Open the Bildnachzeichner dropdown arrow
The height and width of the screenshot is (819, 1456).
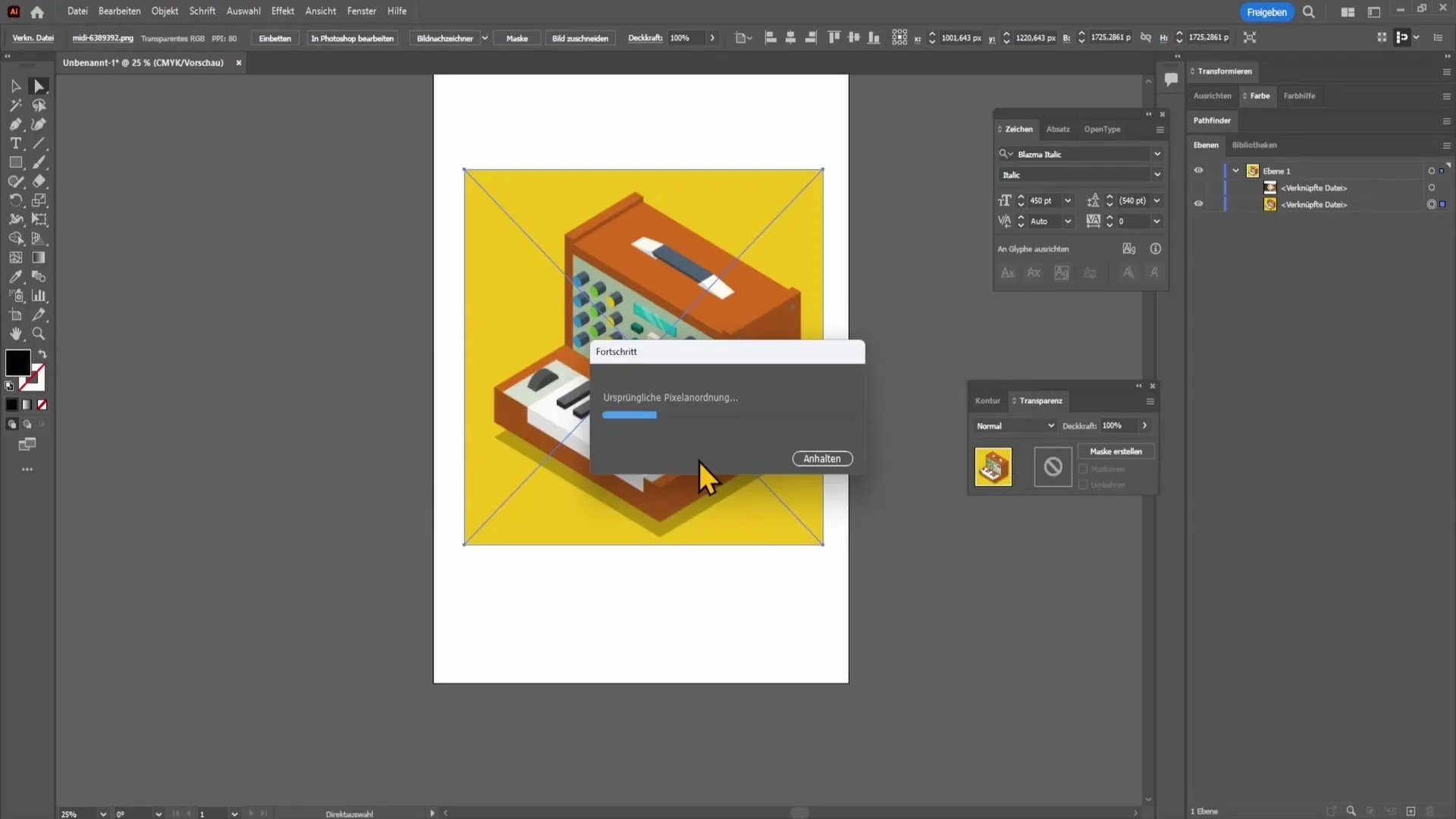(x=485, y=38)
